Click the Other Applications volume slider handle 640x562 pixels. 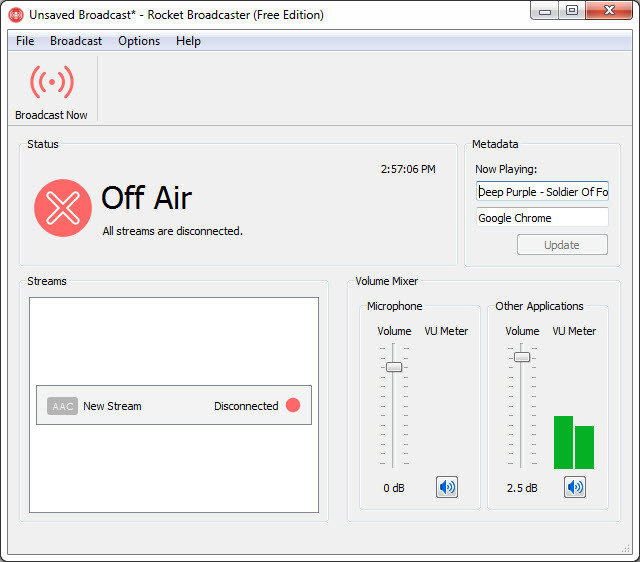click(x=522, y=357)
